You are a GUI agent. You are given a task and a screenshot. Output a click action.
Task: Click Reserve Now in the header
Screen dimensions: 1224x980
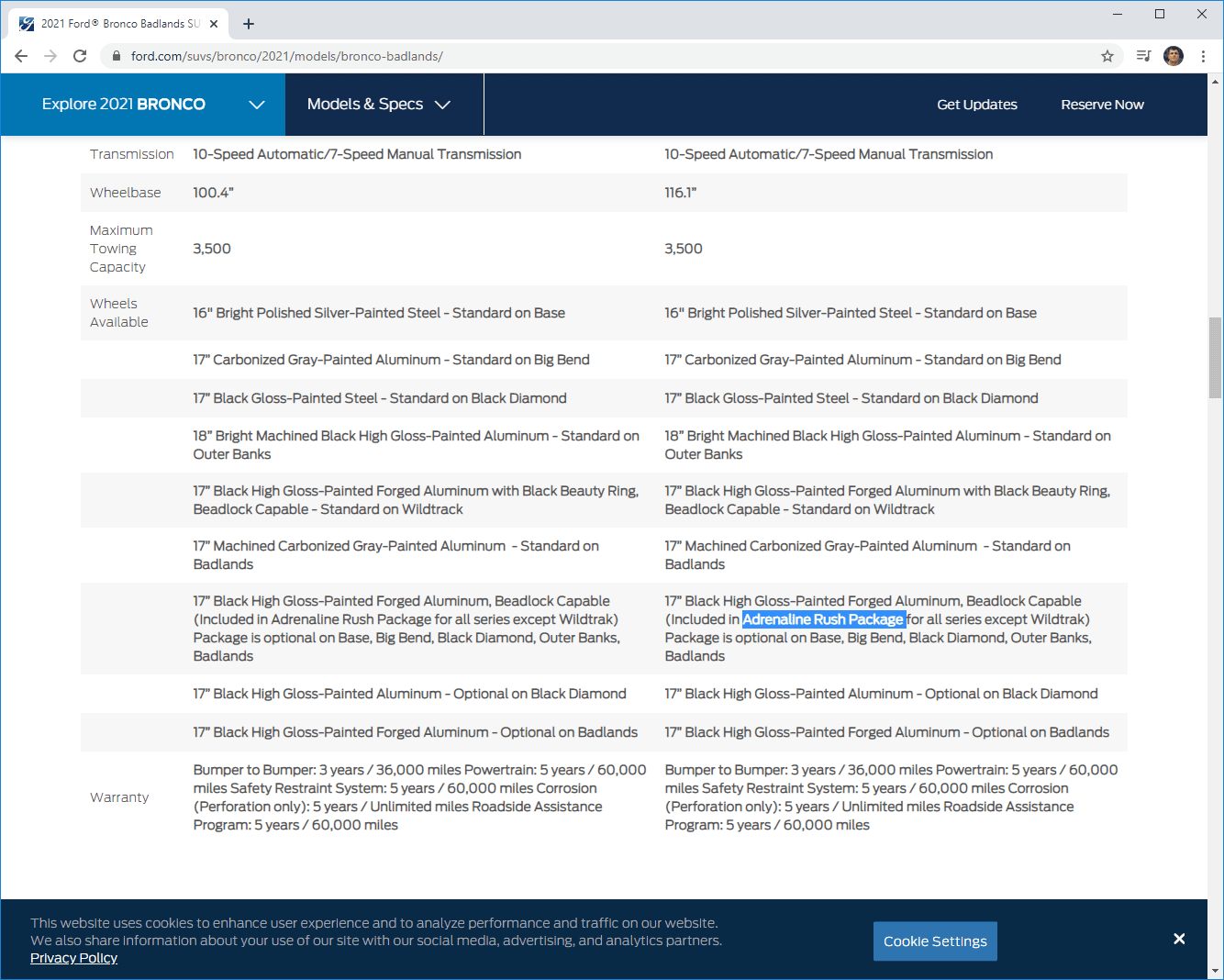[1102, 105]
